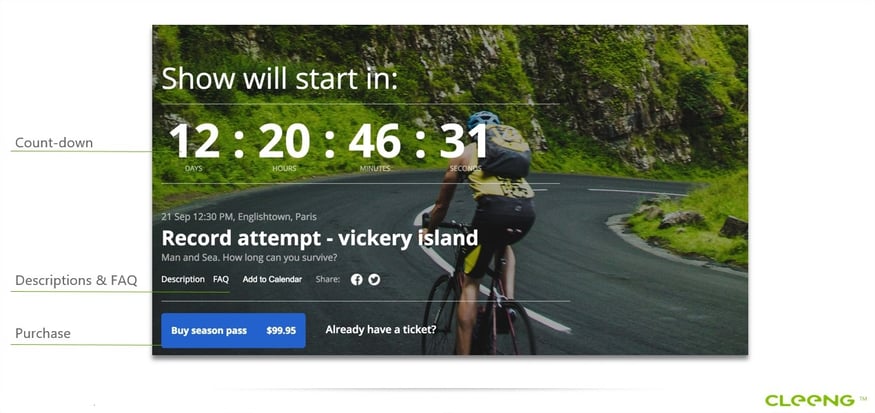Viewport: 875px width, 413px height.
Task: Click the 21 Sep 12:30 PM date line
Action: pos(239,217)
